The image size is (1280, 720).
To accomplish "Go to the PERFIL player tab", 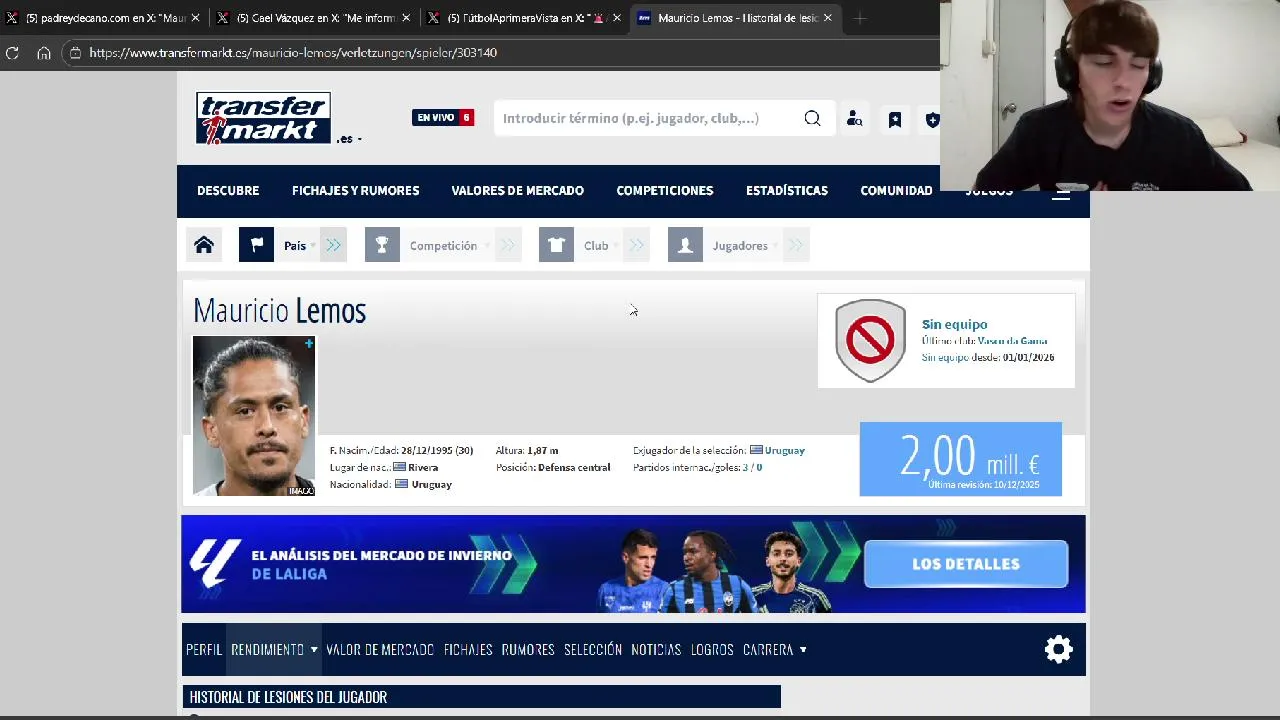I will coord(204,650).
